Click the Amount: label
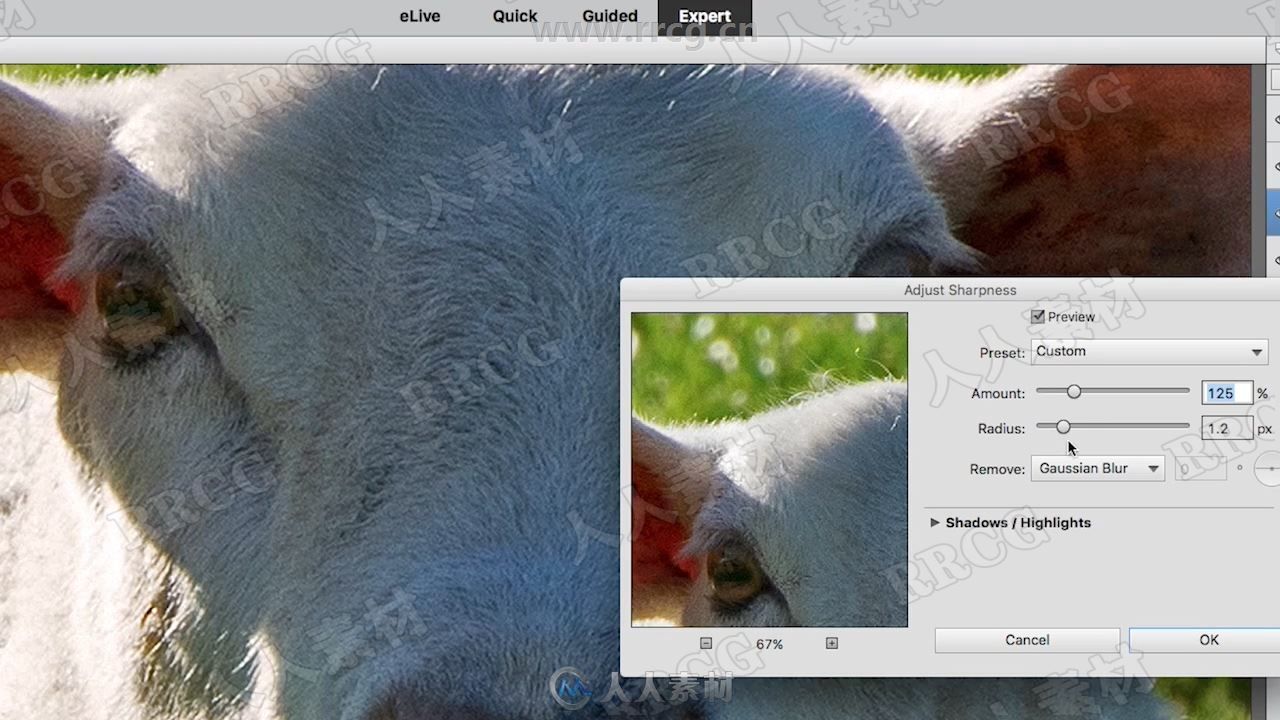This screenshot has height=720, width=1280. (998, 393)
